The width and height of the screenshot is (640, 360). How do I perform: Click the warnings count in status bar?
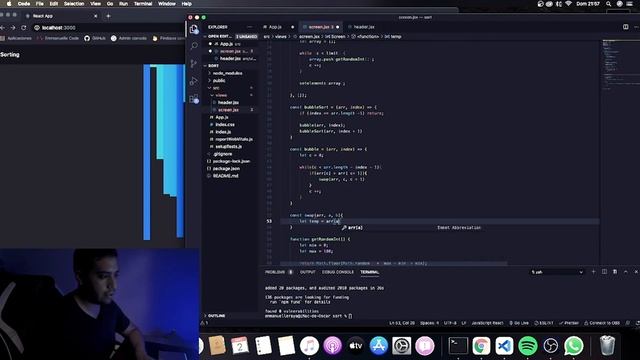[204, 323]
